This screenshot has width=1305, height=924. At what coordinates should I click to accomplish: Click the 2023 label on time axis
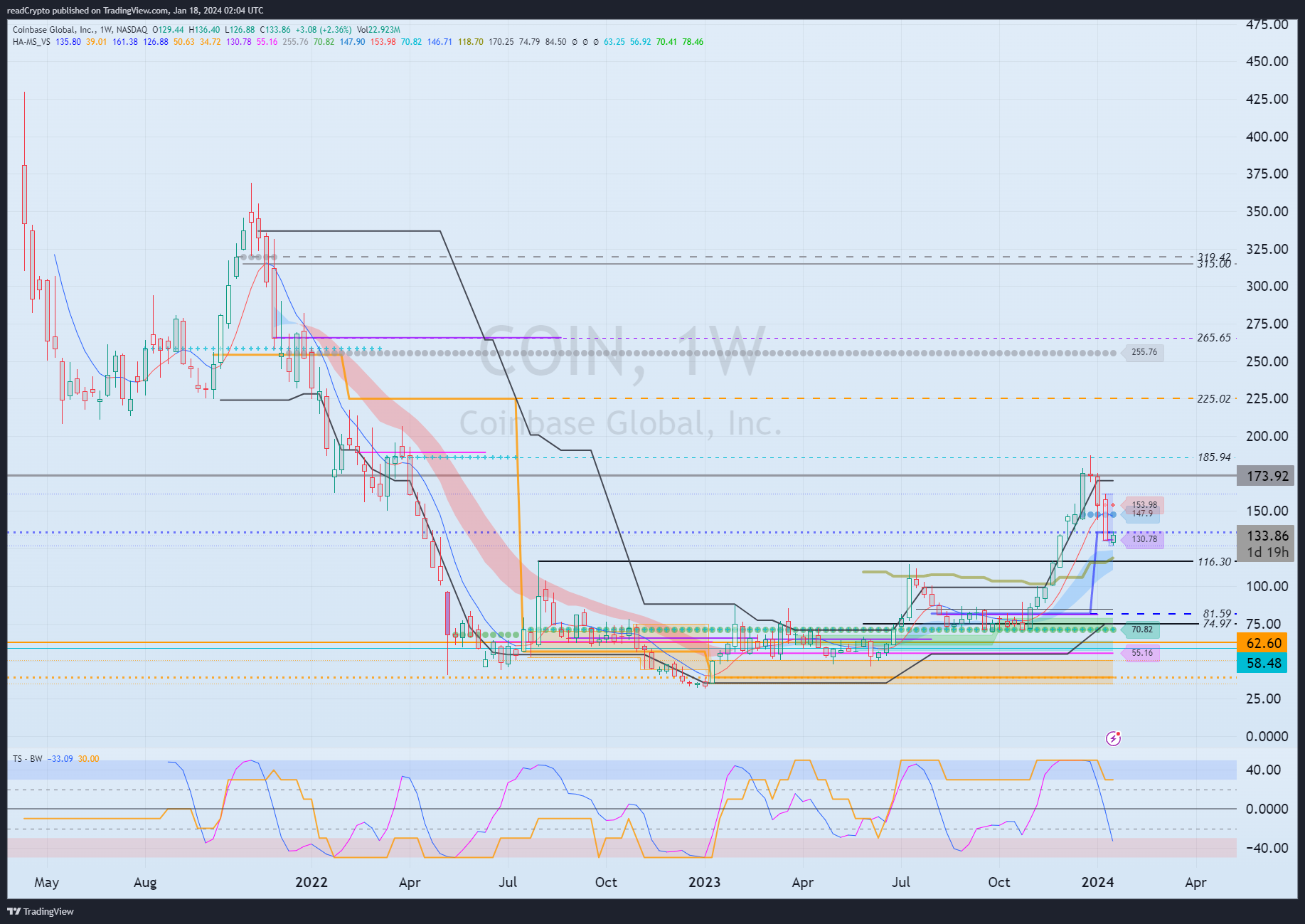[704, 882]
